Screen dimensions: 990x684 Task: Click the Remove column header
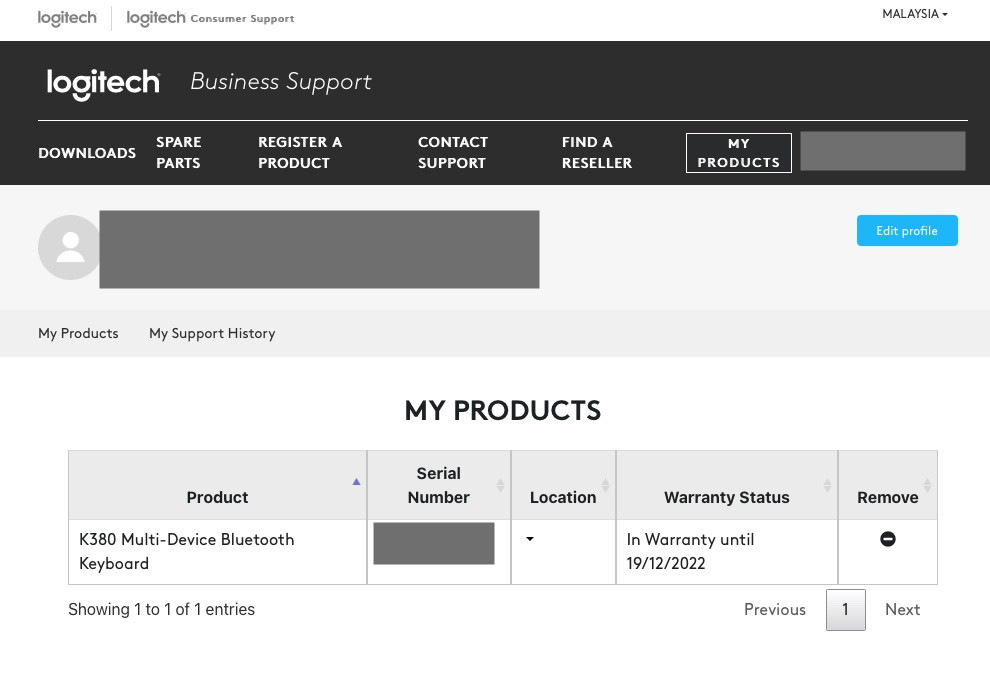click(x=888, y=486)
